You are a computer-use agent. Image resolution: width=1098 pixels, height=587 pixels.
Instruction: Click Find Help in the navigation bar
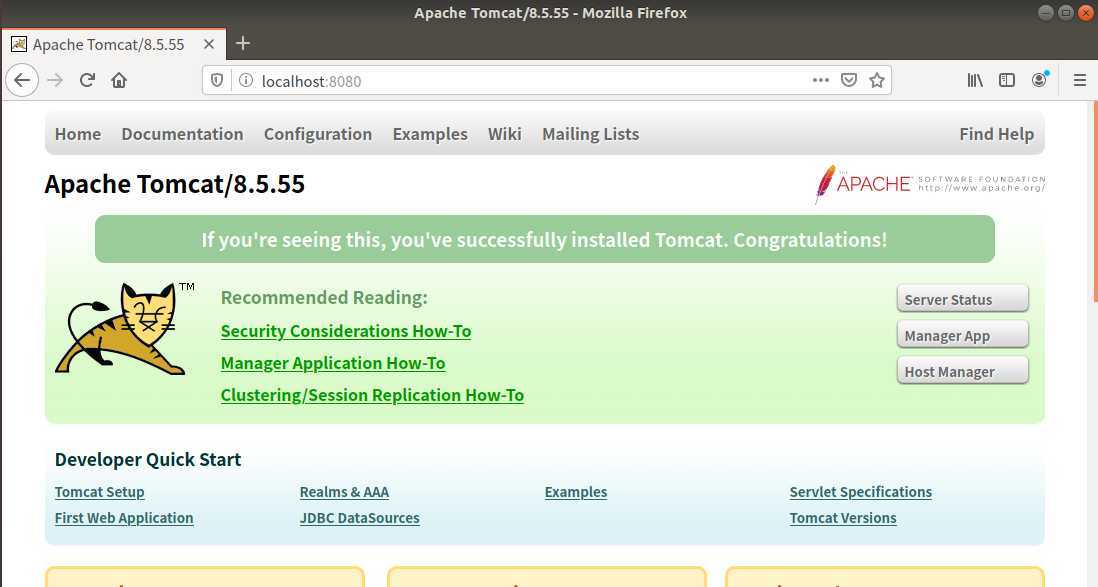pos(996,134)
